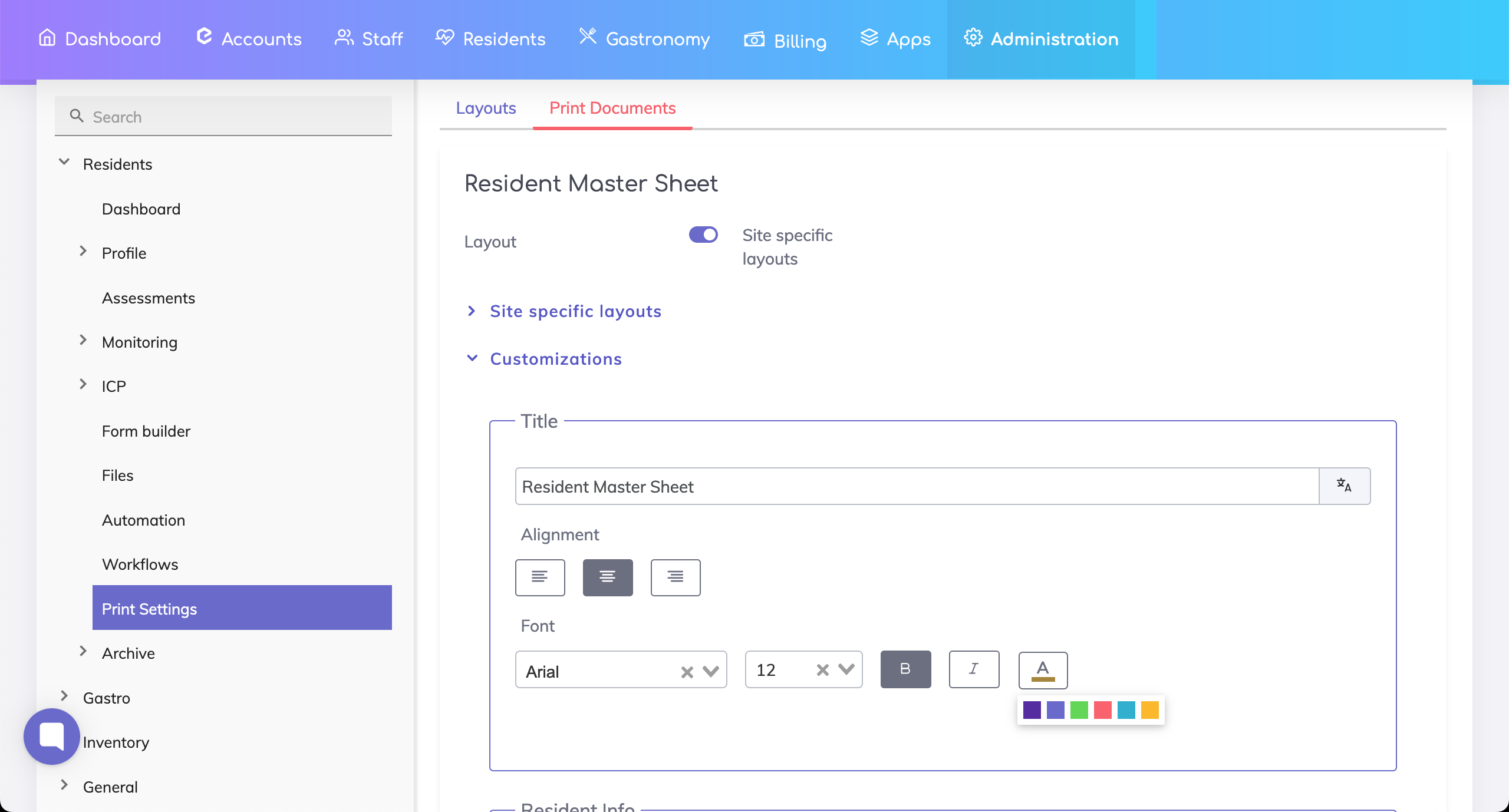
Task: Open the chat bubble widget
Action: point(52,737)
